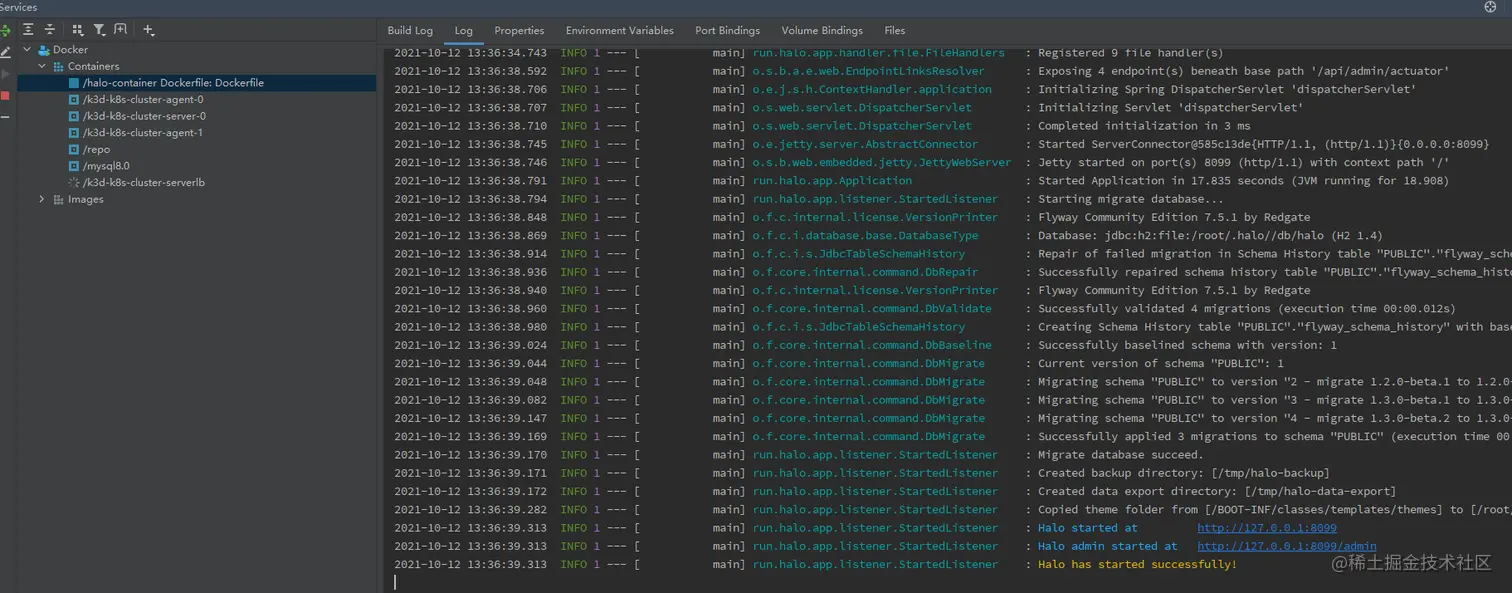Select the /k3d-k8s-cluster-agent-0 container
Image resolution: width=1512 pixels, height=593 pixels.
click(x=143, y=100)
